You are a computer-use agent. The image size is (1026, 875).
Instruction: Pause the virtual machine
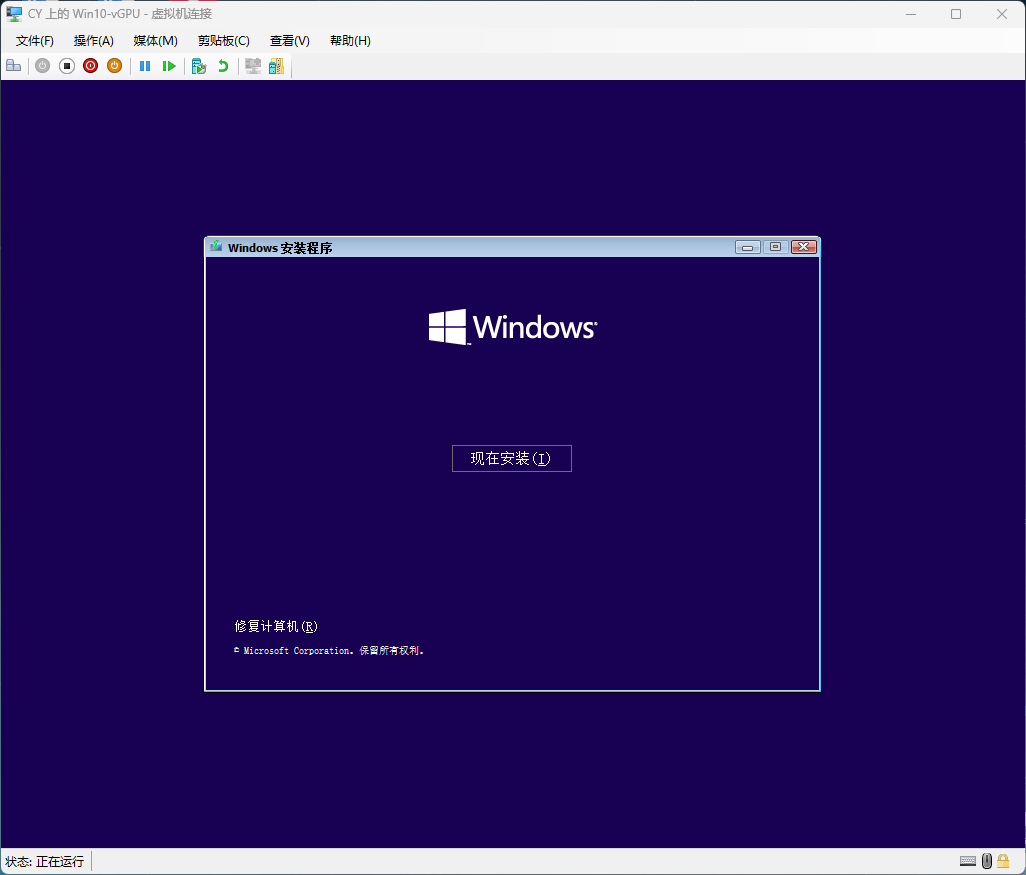pos(145,66)
